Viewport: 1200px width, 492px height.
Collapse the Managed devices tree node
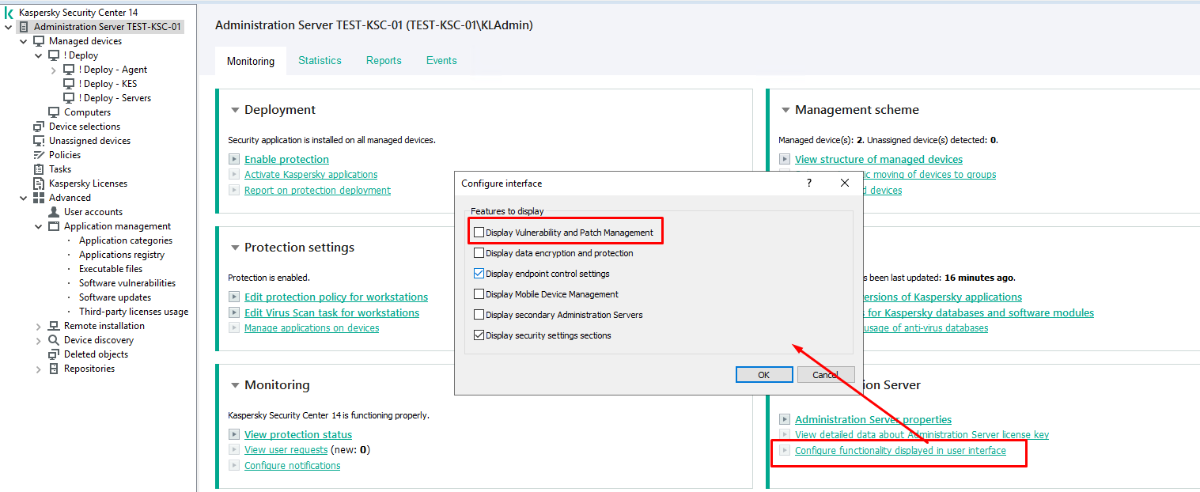[x=24, y=41]
